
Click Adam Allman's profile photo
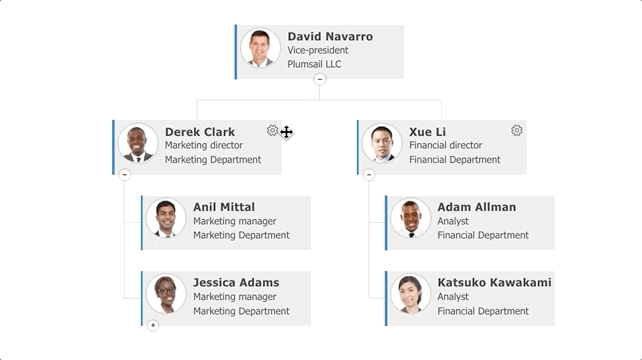pos(410,218)
